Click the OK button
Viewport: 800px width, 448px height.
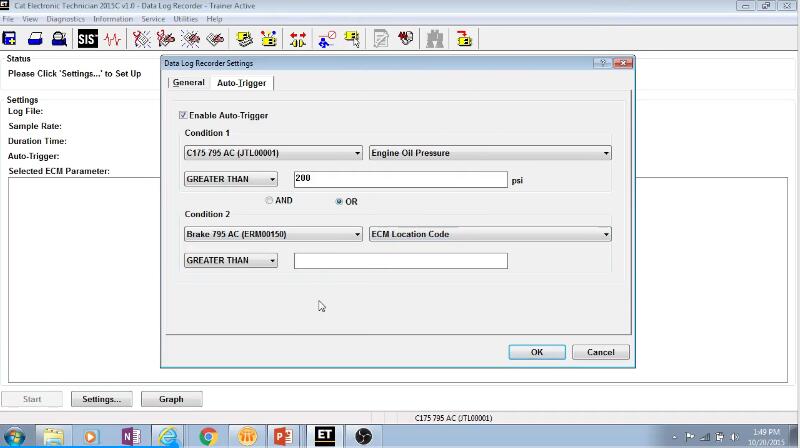(x=537, y=352)
